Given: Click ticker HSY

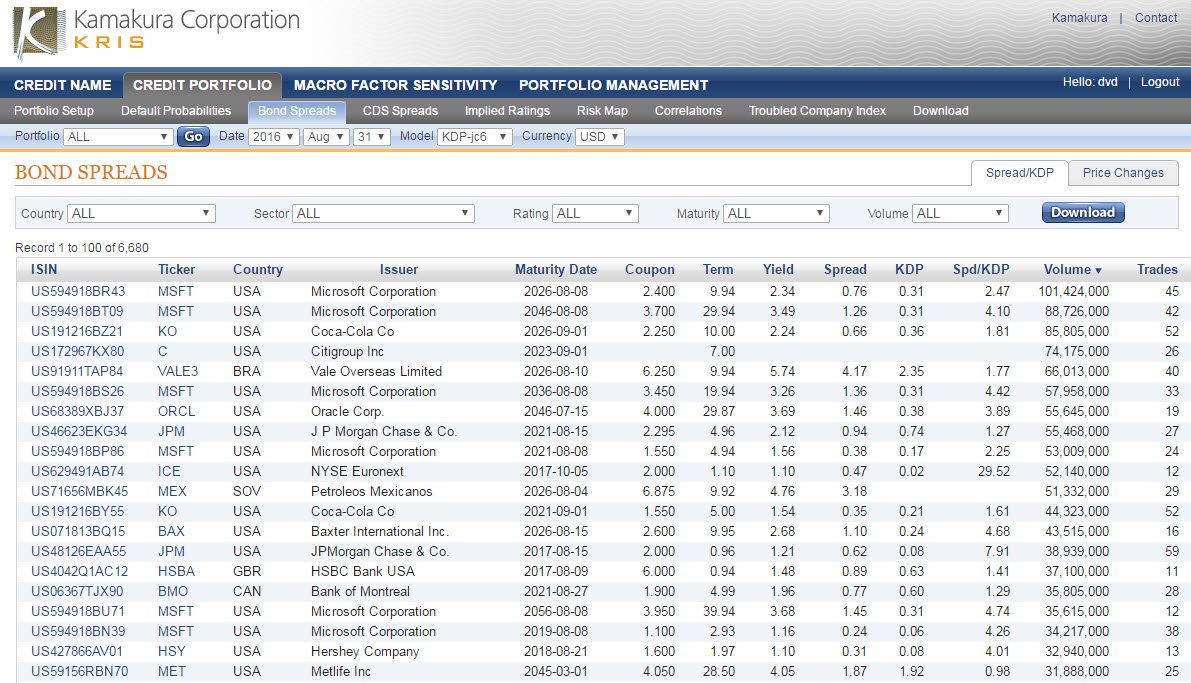Looking at the screenshot, I should coord(172,651).
